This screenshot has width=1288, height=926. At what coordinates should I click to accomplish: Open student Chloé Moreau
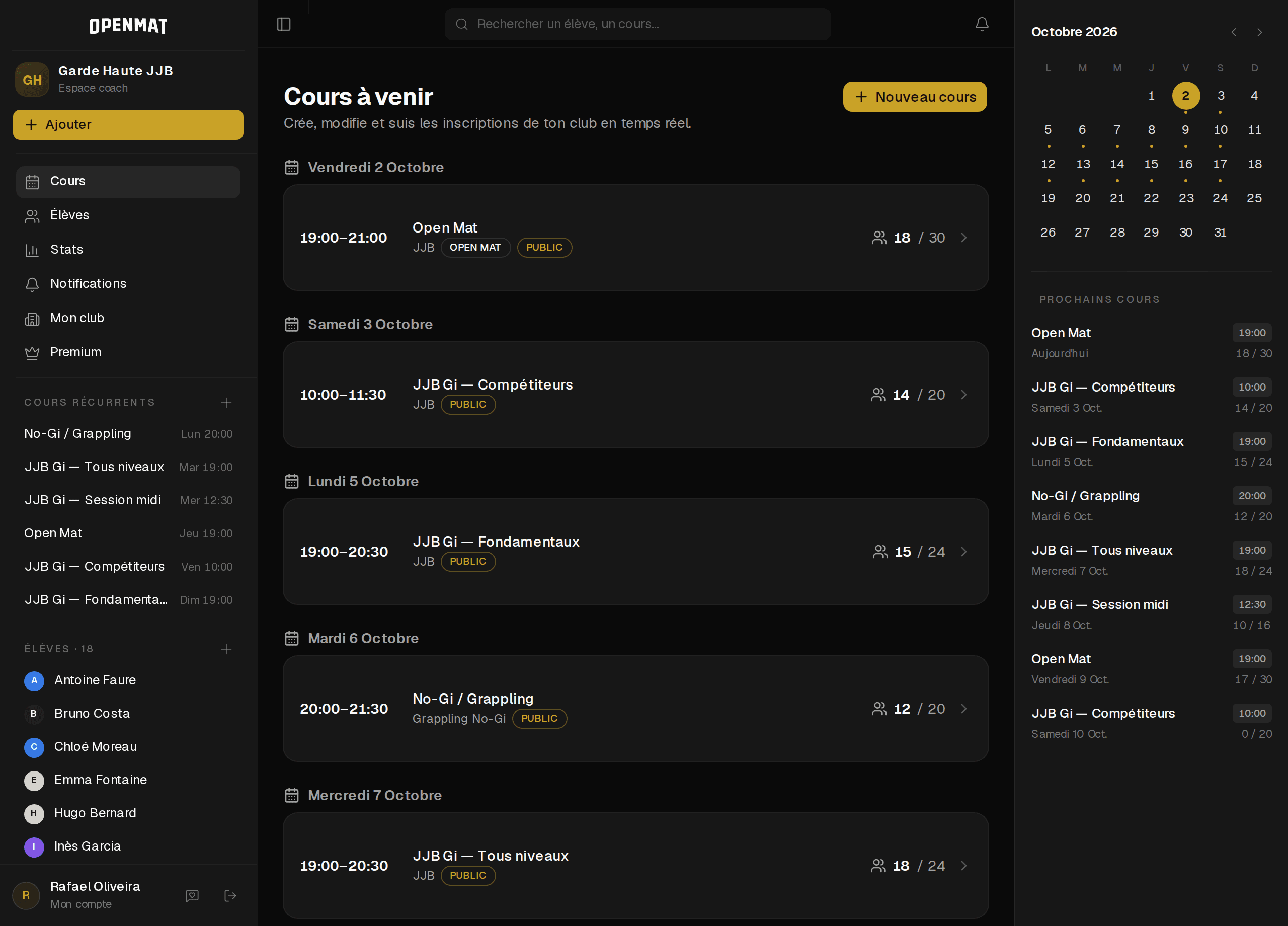point(128,747)
